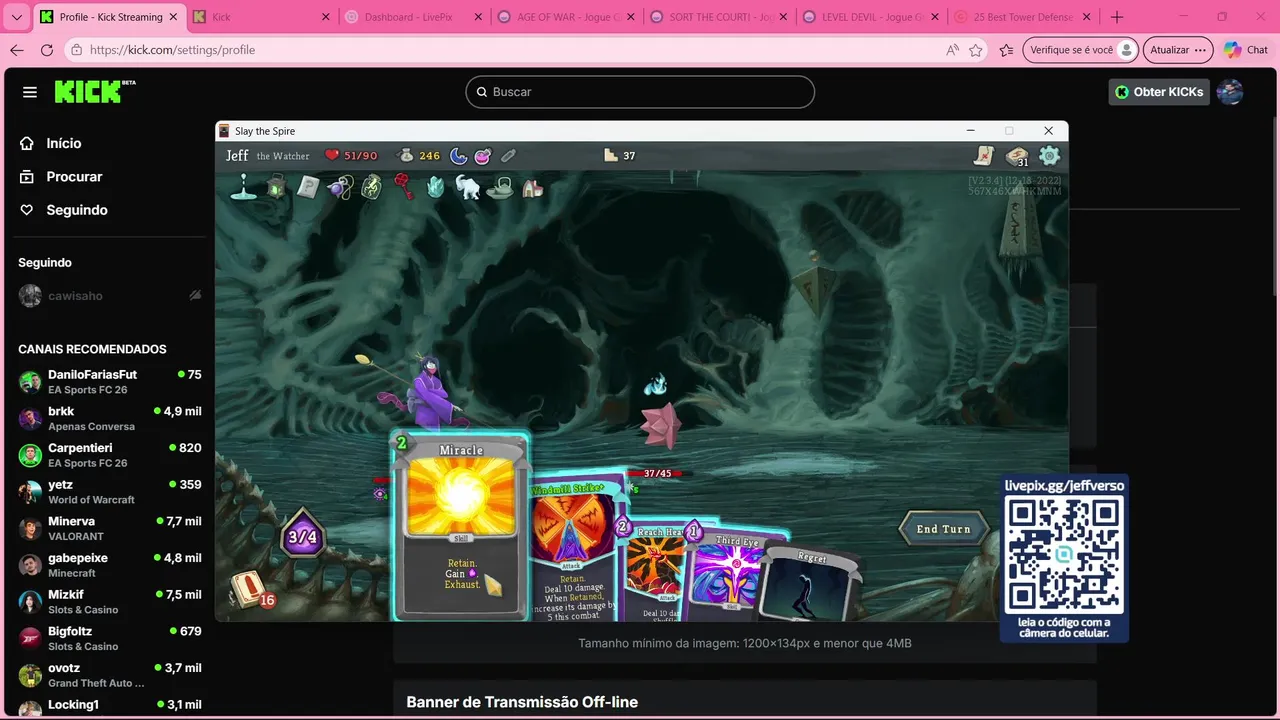1280x720 pixels.
Task: Open the Copilot Chat button
Action: tap(1246, 50)
